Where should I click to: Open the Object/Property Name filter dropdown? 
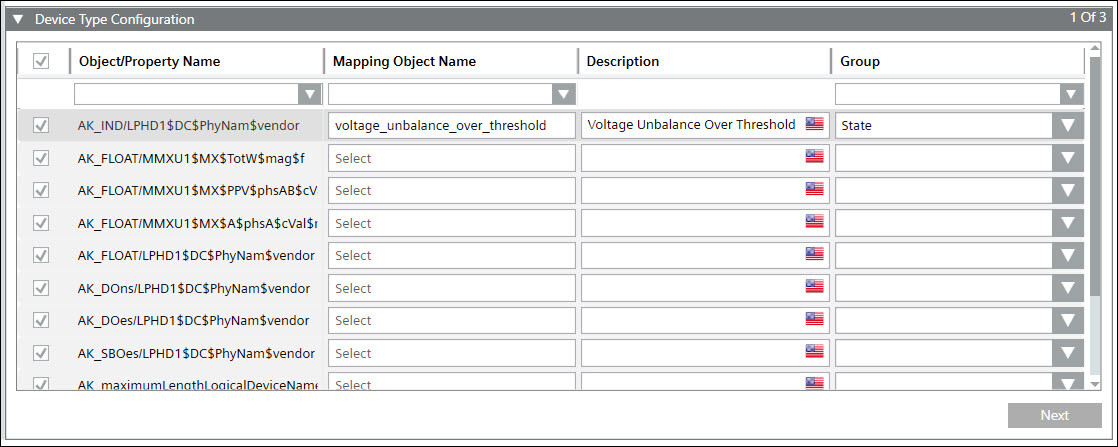pos(310,94)
